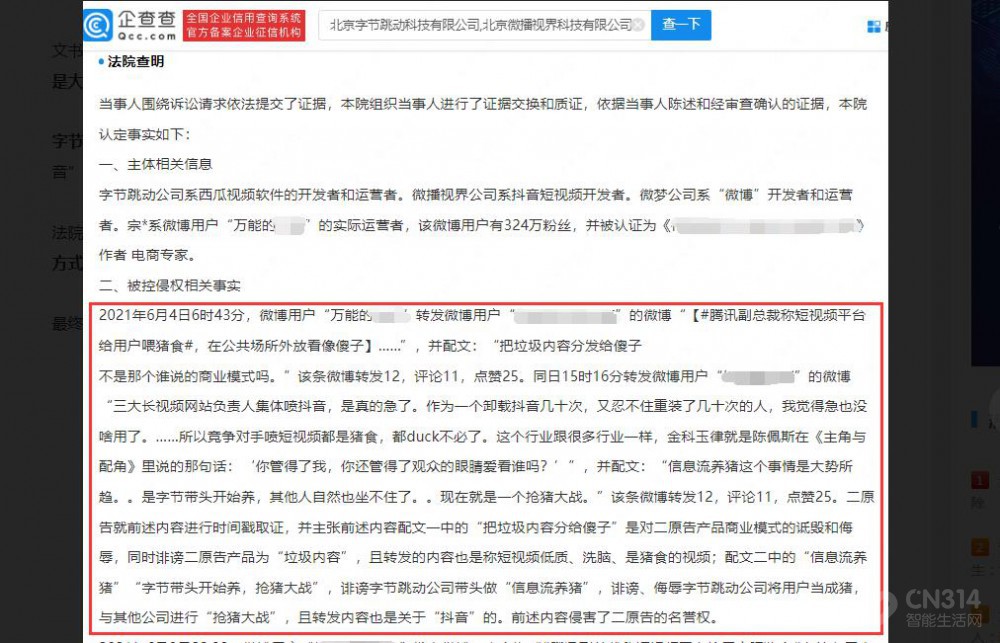Image resolution: width=1000 pixels, height=643 pixels.
Task: Click the line beginning 给用户喂猪食#
Action: 370,346
